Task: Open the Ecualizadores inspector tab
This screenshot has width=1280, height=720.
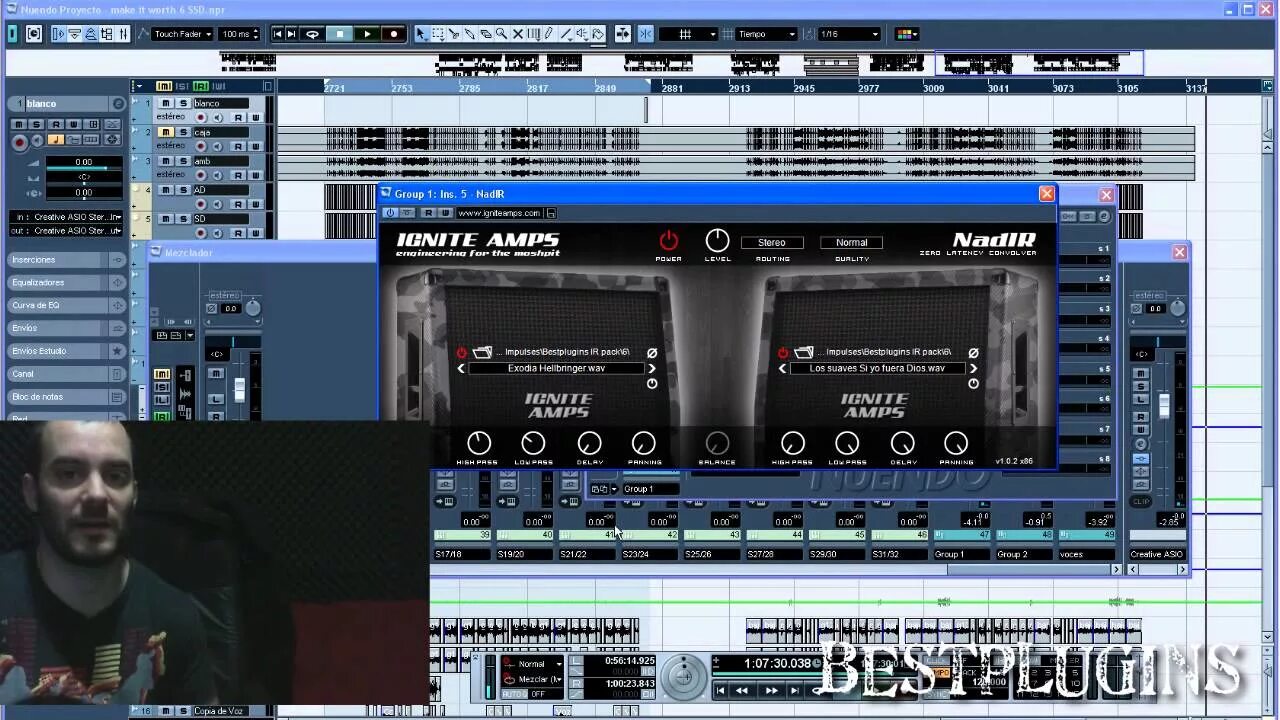Action: point(66,282)
